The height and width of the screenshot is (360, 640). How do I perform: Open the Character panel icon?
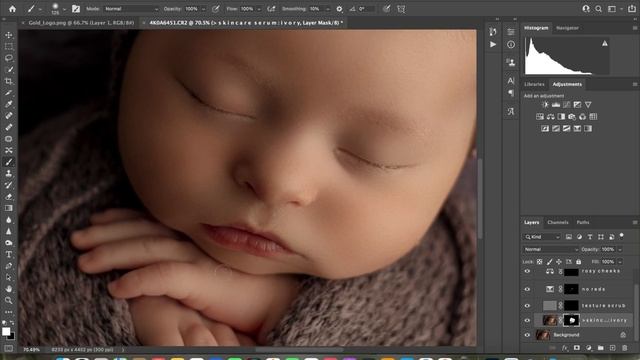click(x=511, y=80)
